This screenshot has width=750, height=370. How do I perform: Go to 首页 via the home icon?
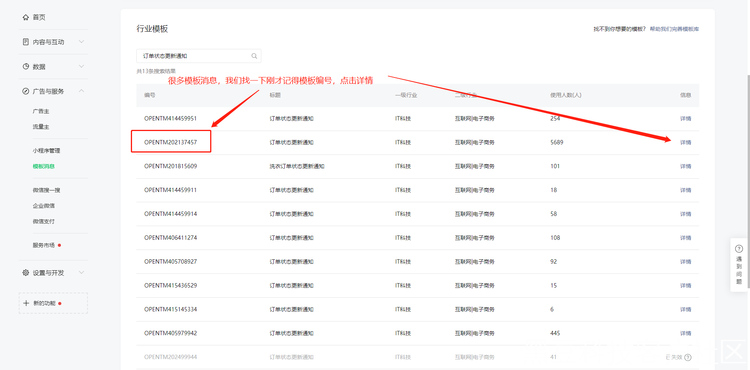pos(26,17)
